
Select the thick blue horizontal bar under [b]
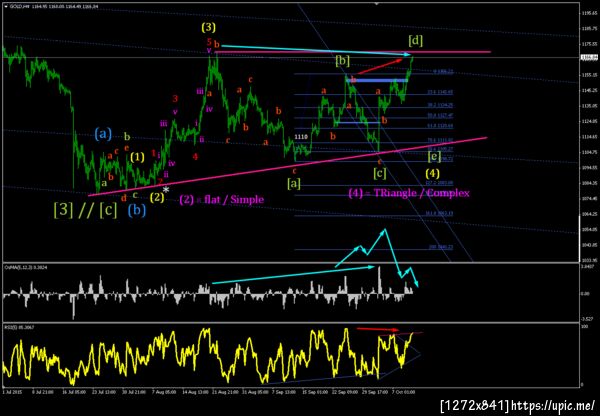click(377, 80)
